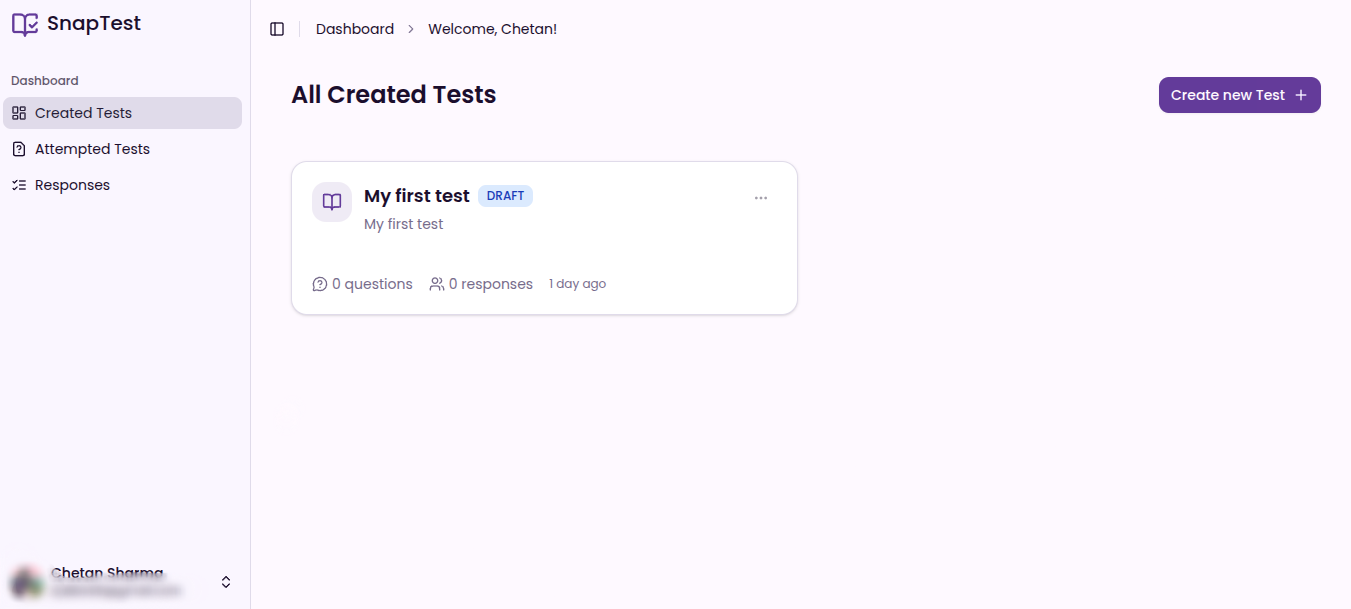Click the Attempted Tests question icon

tap(18, 149)
